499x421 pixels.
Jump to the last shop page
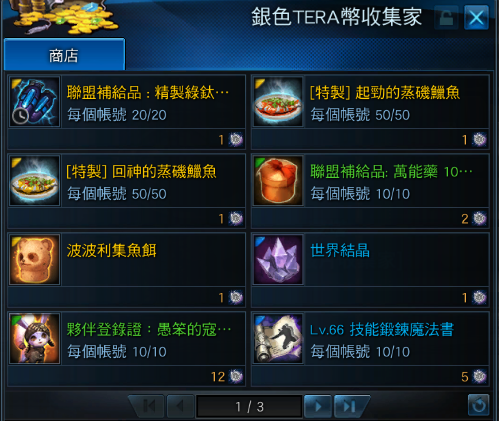pos(350,406)
